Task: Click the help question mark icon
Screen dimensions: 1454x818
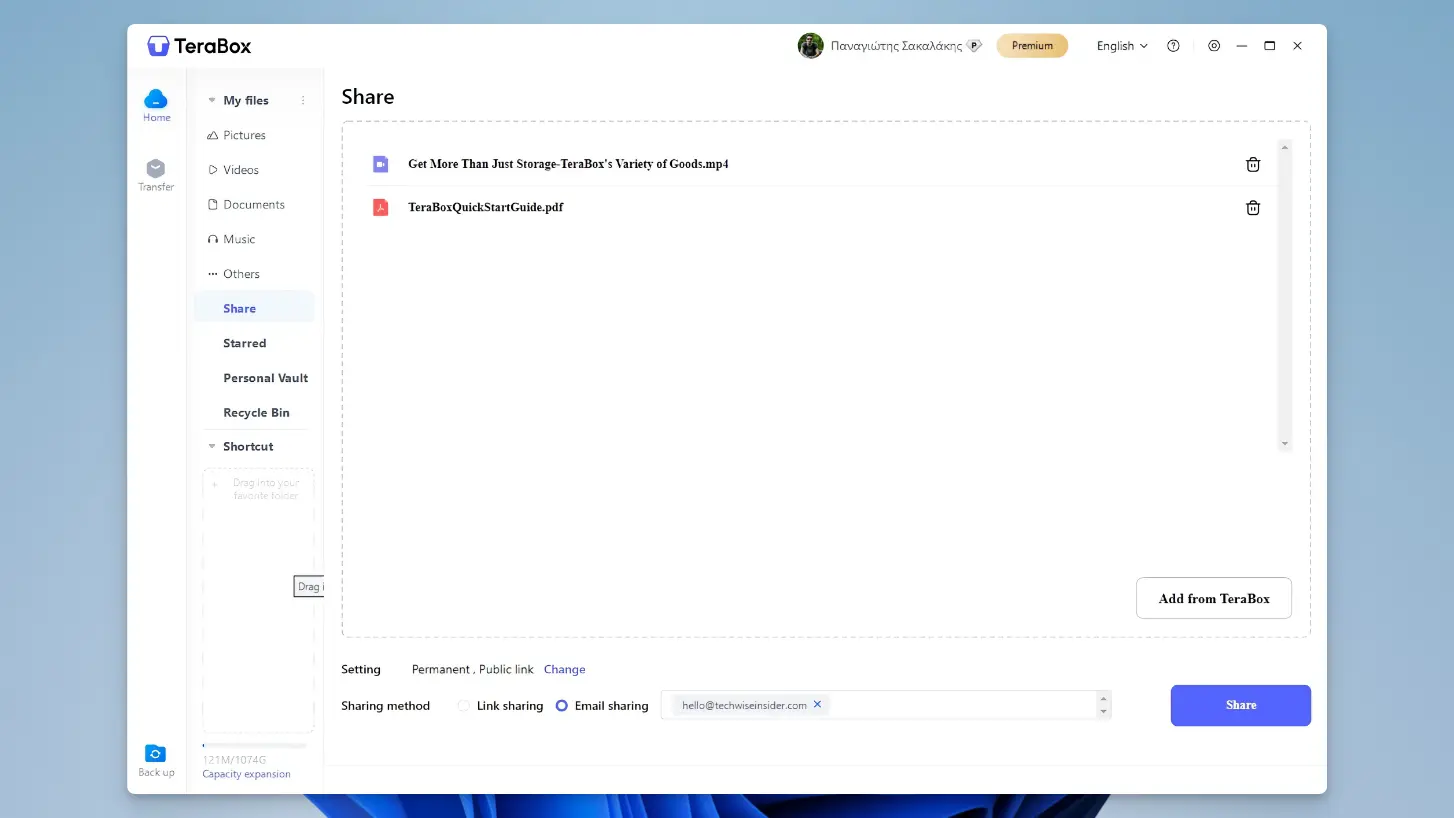Action: coord(1173,45)
